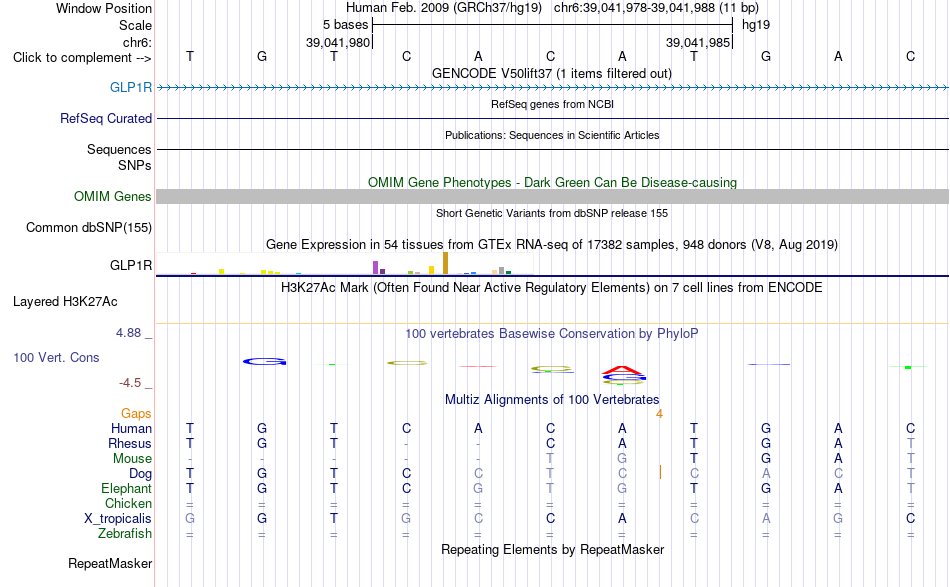Click the OMIM Gene Phenotypes green title

click(552, 182)
